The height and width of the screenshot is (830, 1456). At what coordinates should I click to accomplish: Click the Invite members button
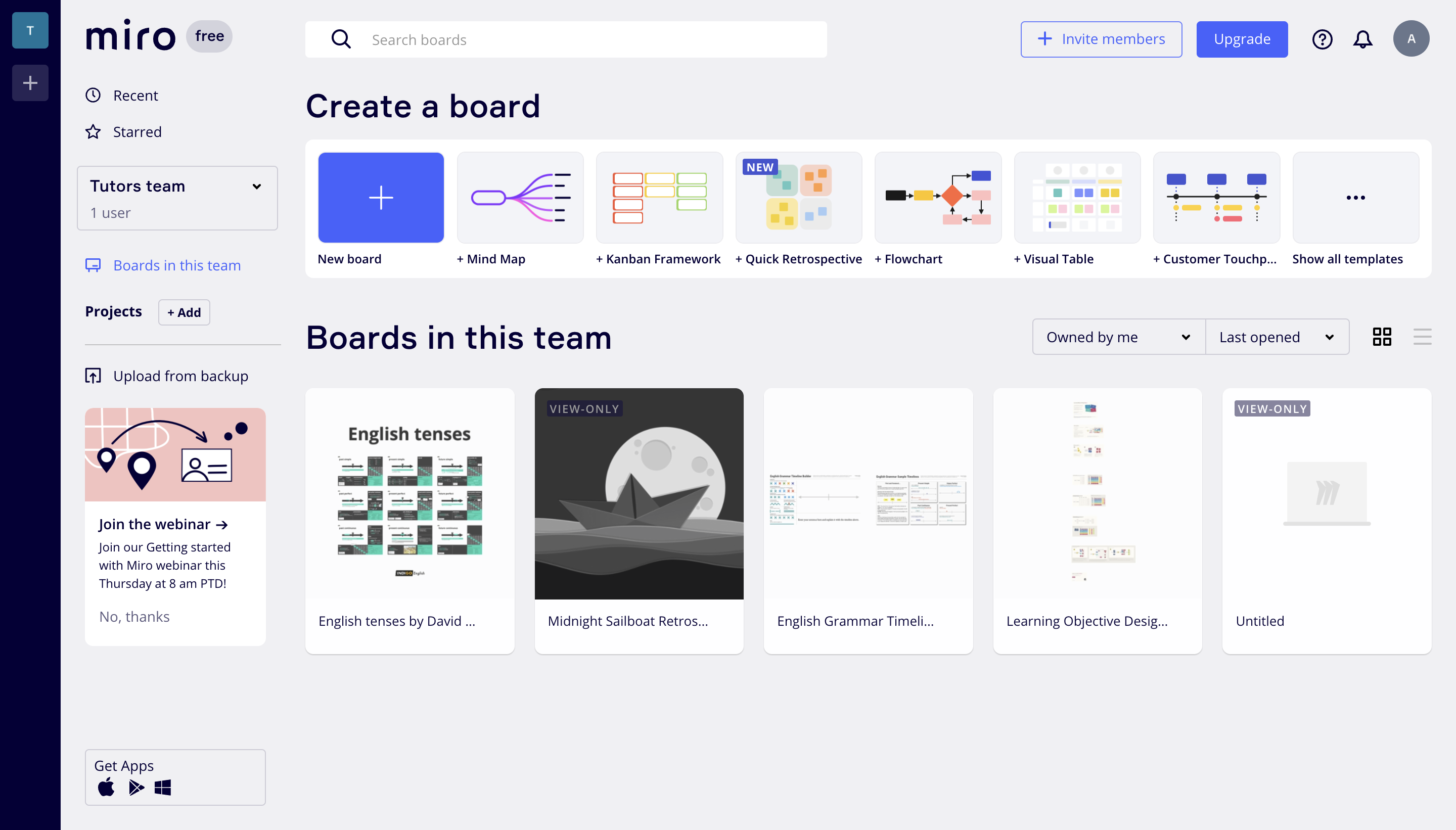point(1100,39)
